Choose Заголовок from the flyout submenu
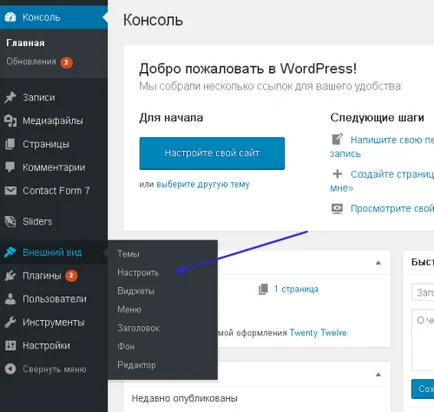 pos(138,328)
